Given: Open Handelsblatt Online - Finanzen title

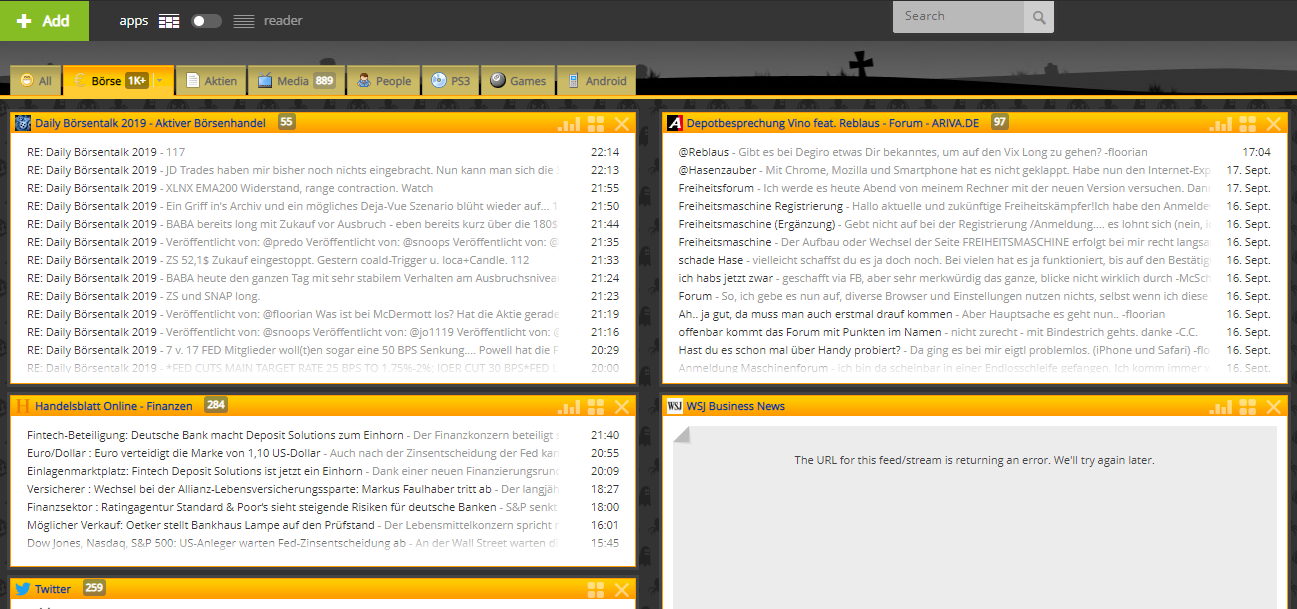Looking at the screenshot, I should tap(114, 406).
